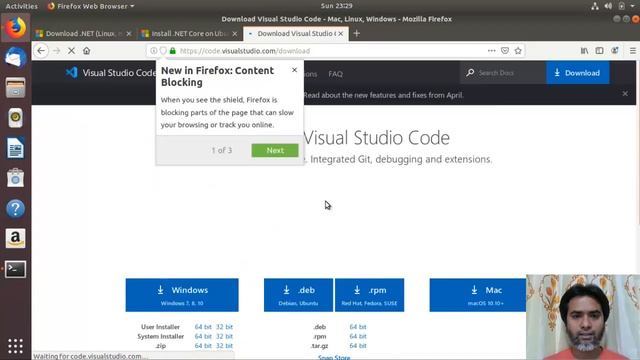Open the page actions three-dots menu
640x360 pixels.
click(491, 51)
